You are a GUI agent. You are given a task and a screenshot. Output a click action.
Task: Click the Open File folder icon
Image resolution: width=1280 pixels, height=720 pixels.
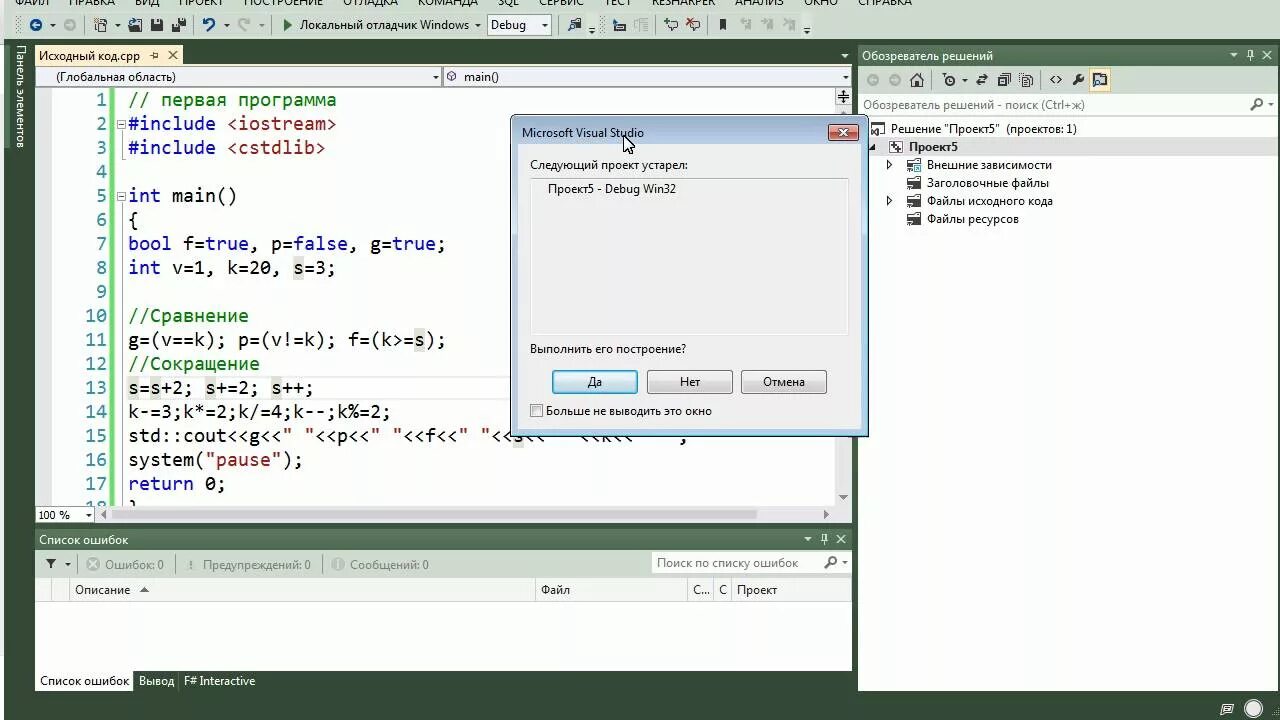(135, 25)
